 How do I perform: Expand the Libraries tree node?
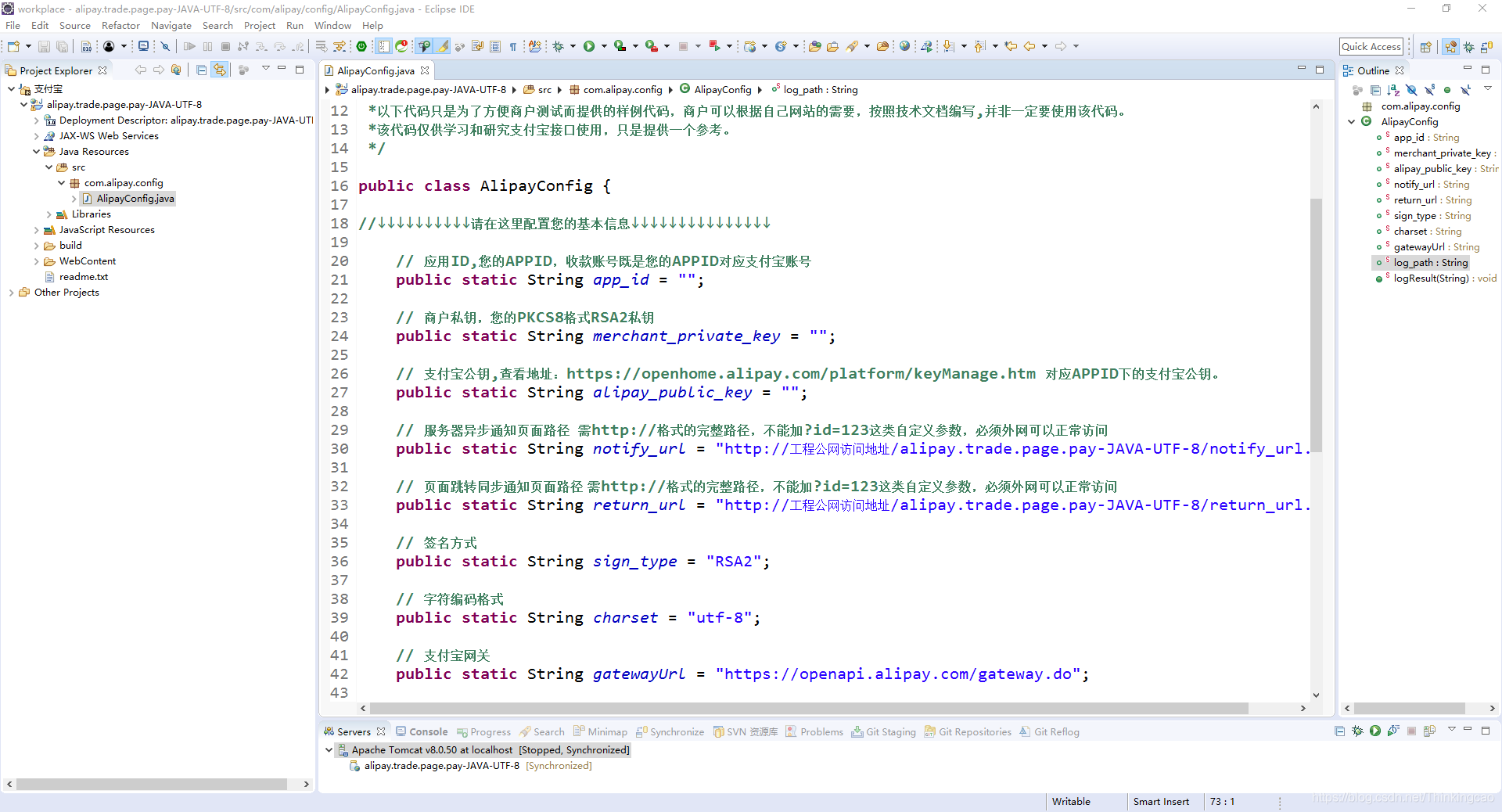pos(49,214)
